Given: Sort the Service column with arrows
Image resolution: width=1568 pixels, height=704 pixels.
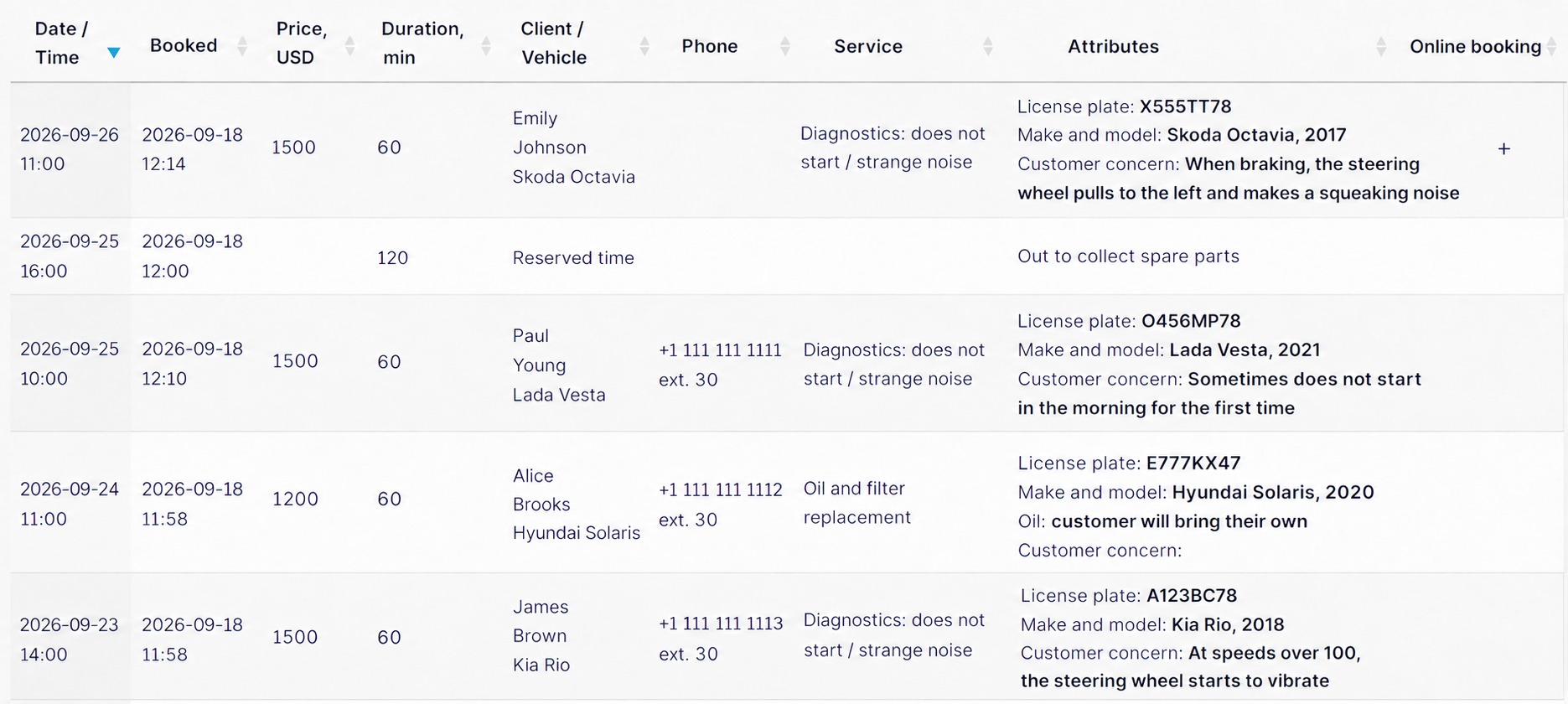Looking at the screenshot, I should tap(988, 46).
